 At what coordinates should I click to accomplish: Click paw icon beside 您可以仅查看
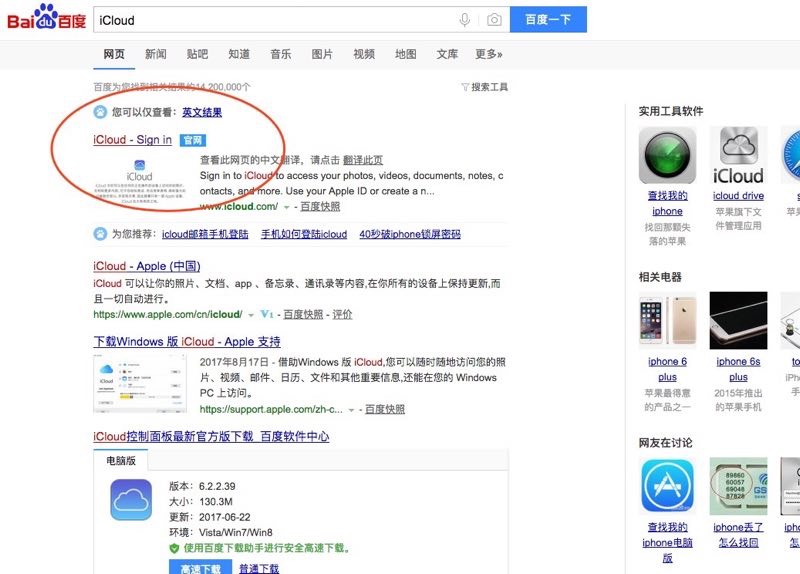click(x=100, y=112)
